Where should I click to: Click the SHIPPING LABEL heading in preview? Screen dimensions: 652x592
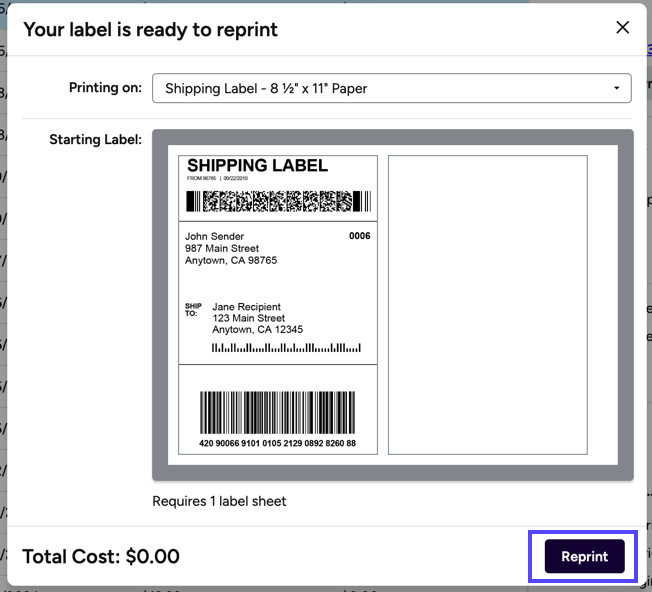pyautogui.click(x=257, y=166)
